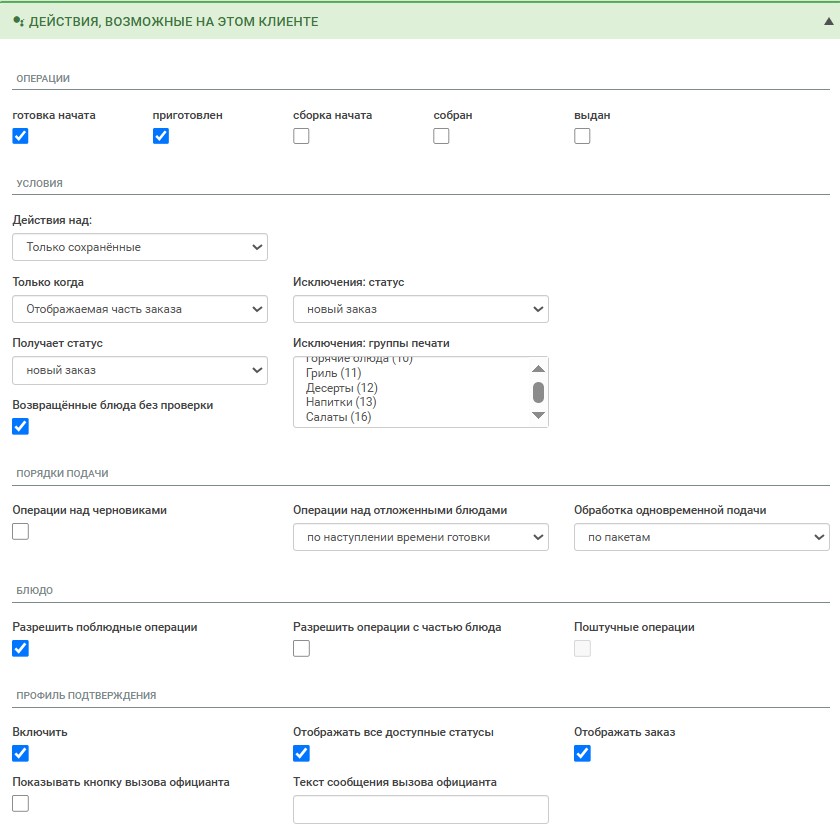Expand the «Исключения: статус» dropdown

420,309
